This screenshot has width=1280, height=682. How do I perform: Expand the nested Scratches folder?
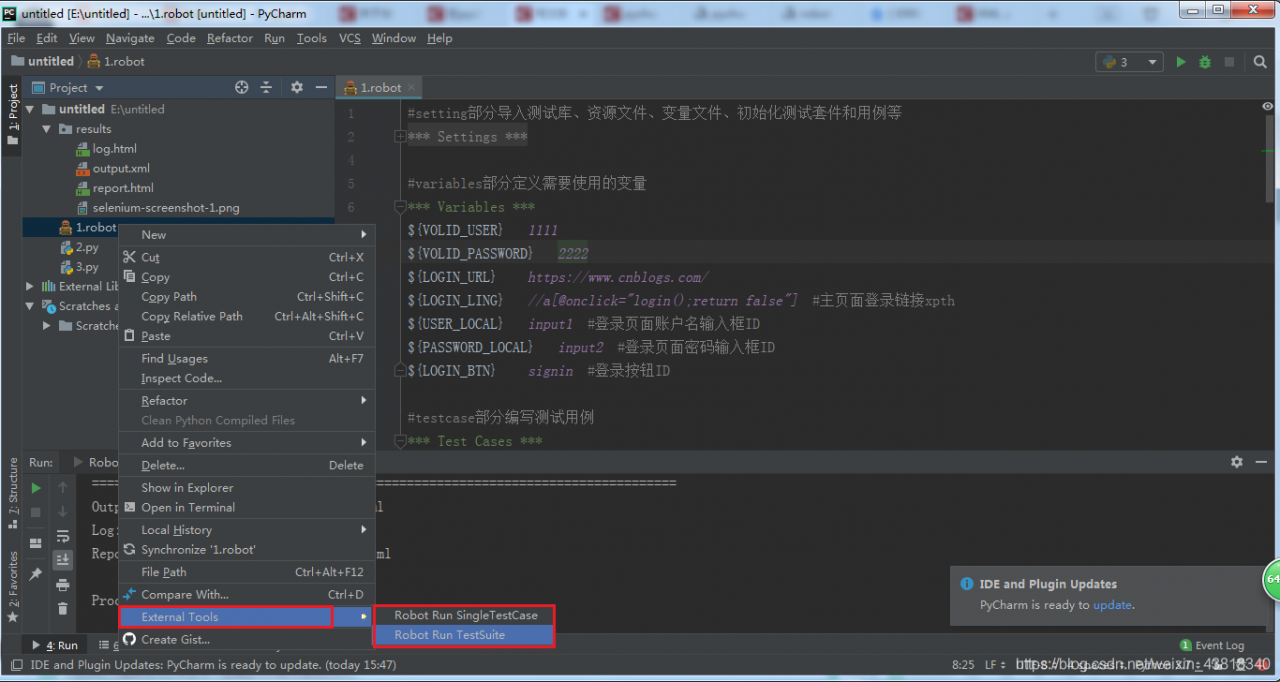47,326
